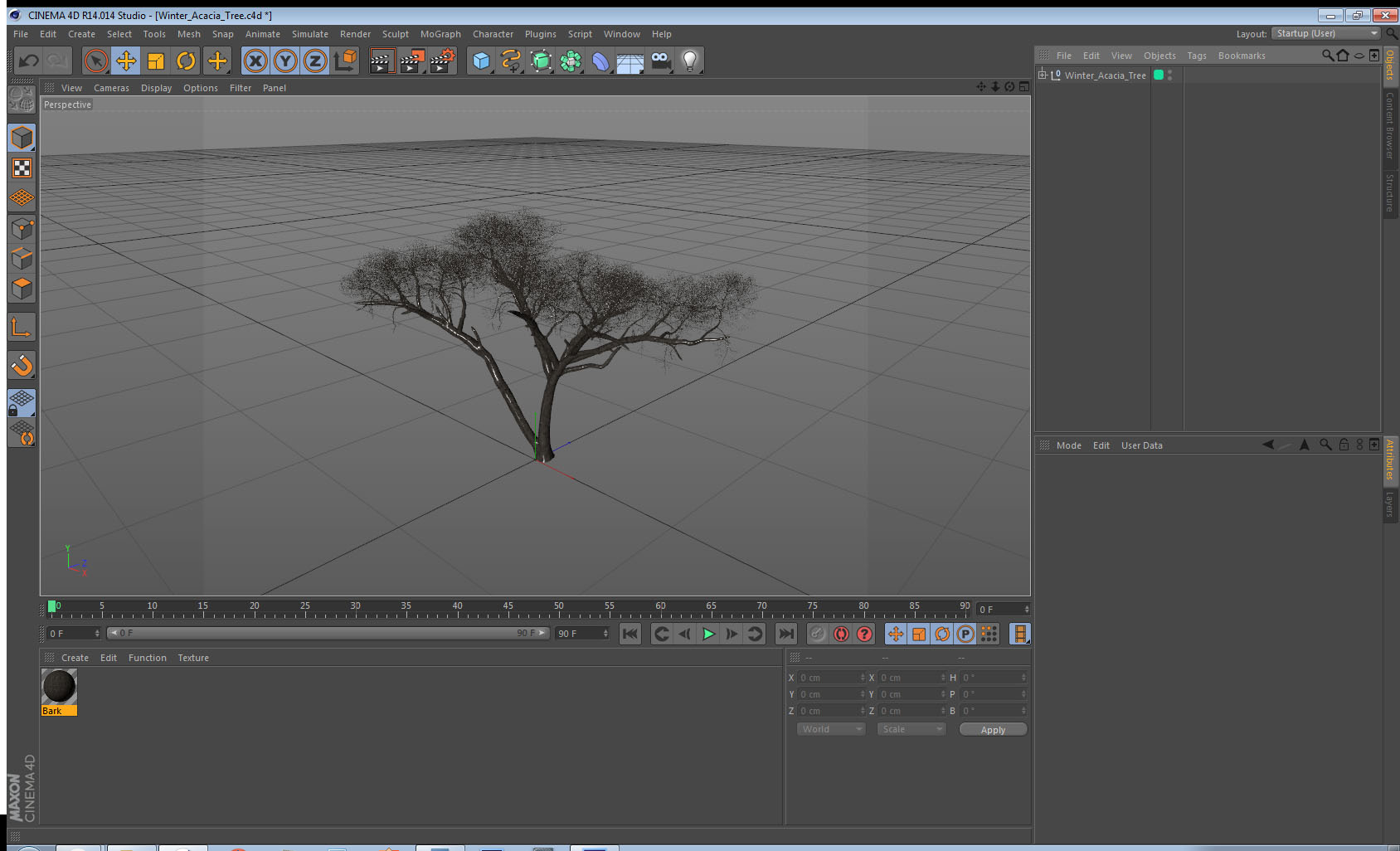
Task: Switch to Edges mode
Action: pos(22,258)
